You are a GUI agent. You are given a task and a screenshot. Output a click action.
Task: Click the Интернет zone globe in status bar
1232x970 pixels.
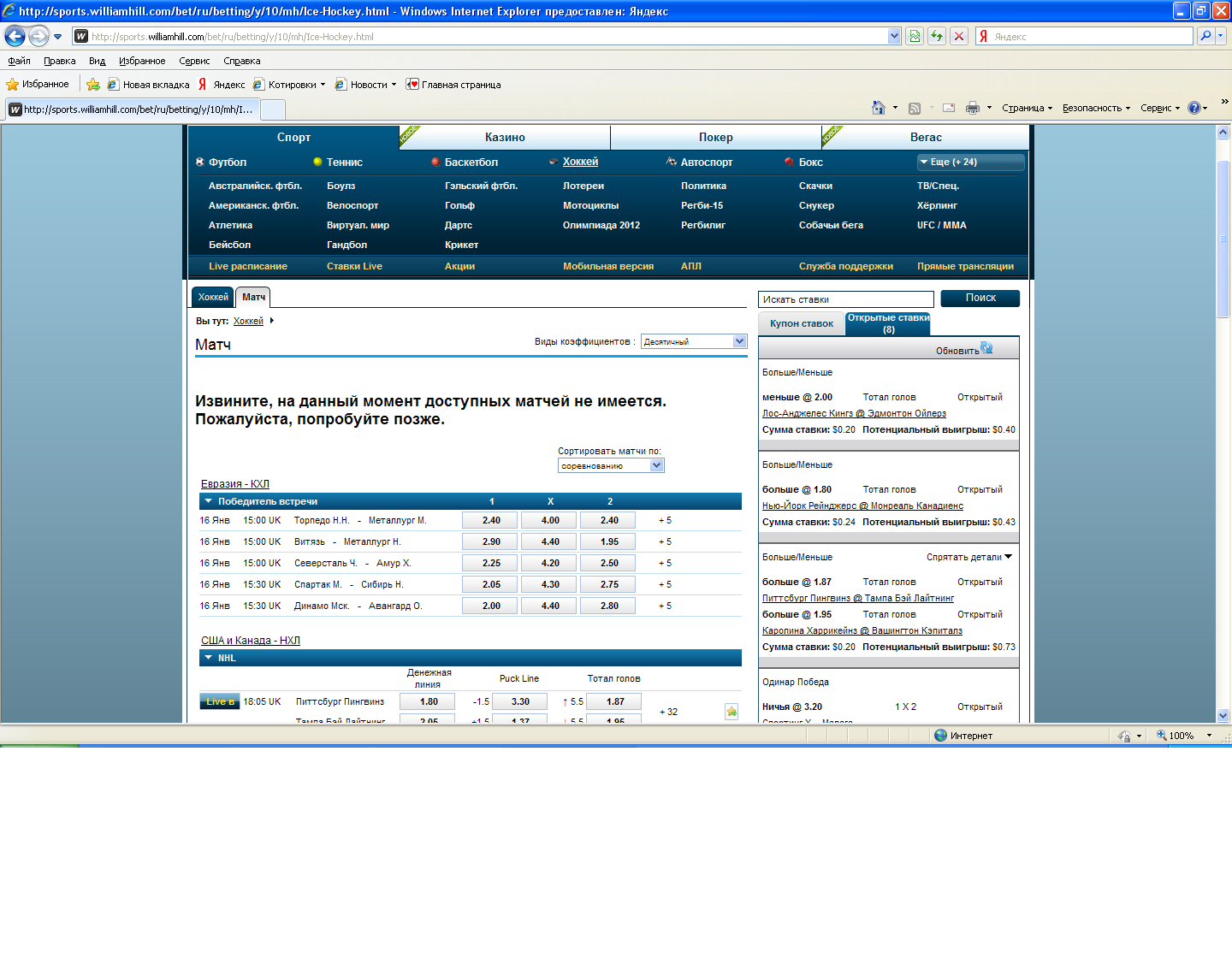click(941, 736)
